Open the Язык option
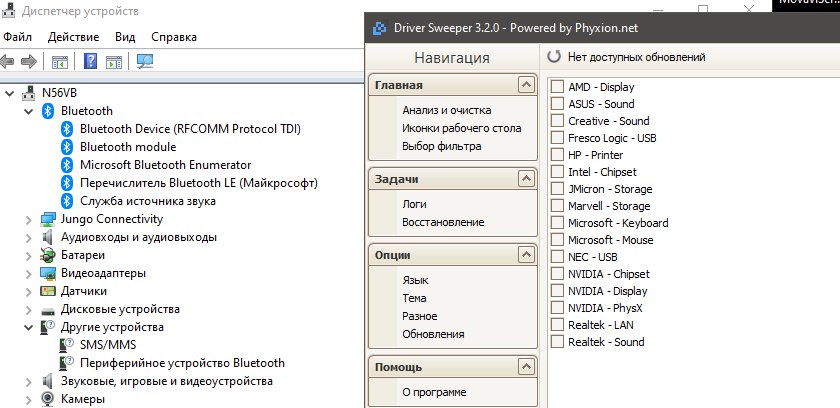 tap(416, 280)
